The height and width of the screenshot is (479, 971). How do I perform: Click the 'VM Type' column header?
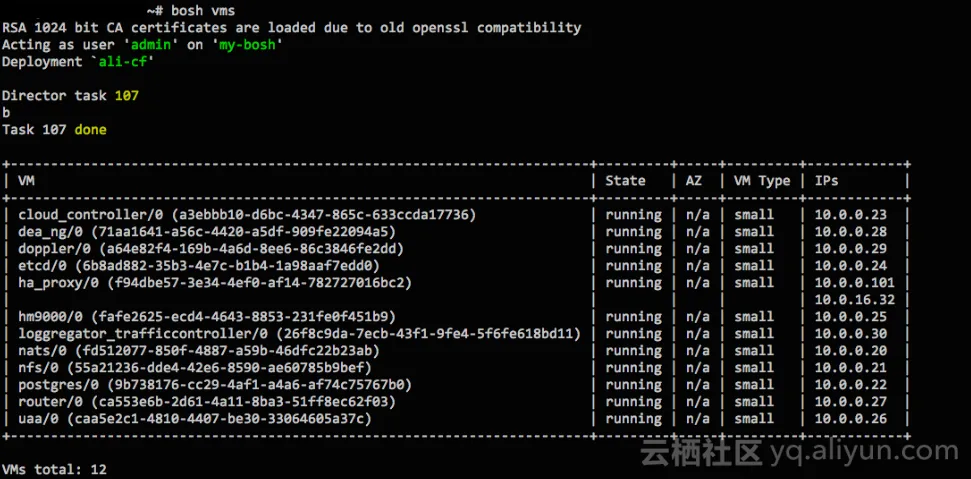tap(761, 181)
